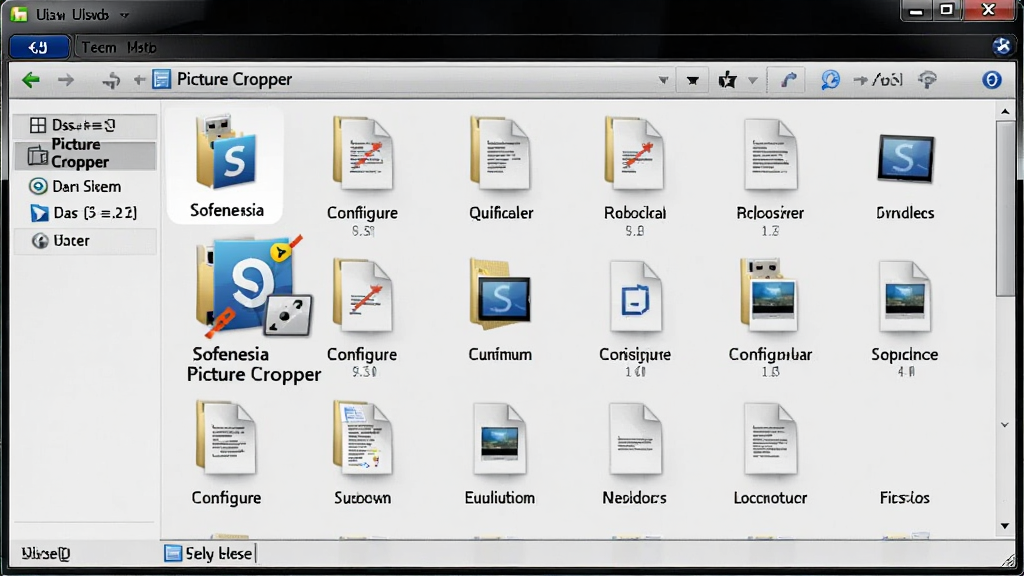Click the Sofenesia Picture Cropper label
This screenshot has height=576, width=1024.
254,364
